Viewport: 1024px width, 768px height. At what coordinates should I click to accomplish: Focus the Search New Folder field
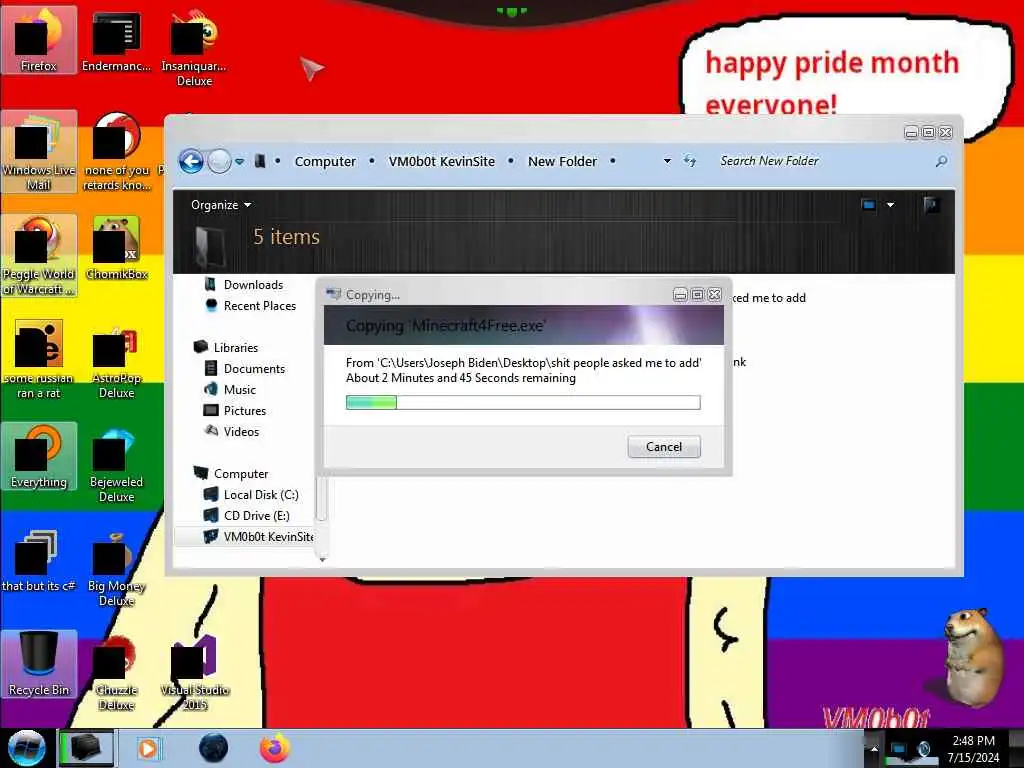[x=823, y=161]
